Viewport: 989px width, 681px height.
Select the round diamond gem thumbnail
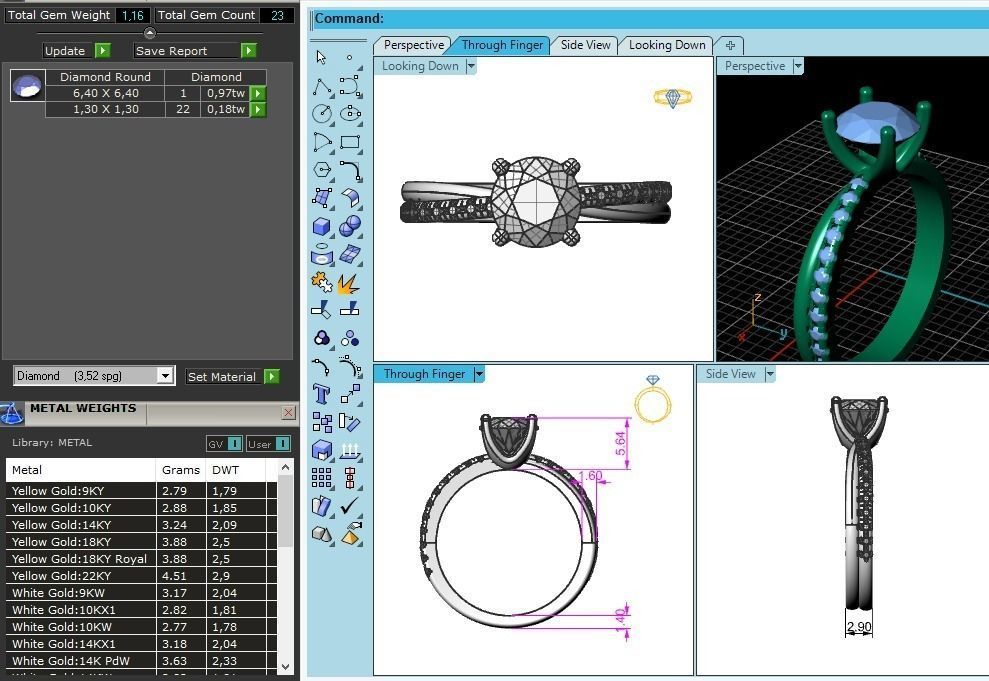[x=28, y=86]
